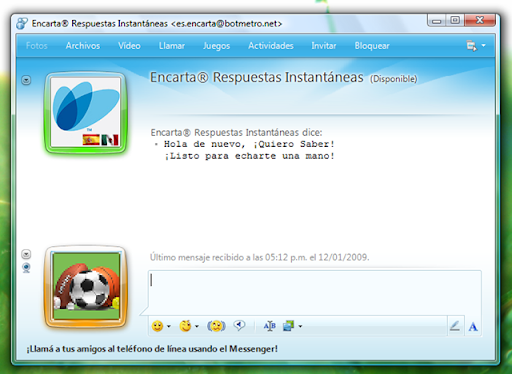The height and width of the screenshot is (374, 512).
Task: Send a nudge (zumbido)
Action: tap(216, 326)
